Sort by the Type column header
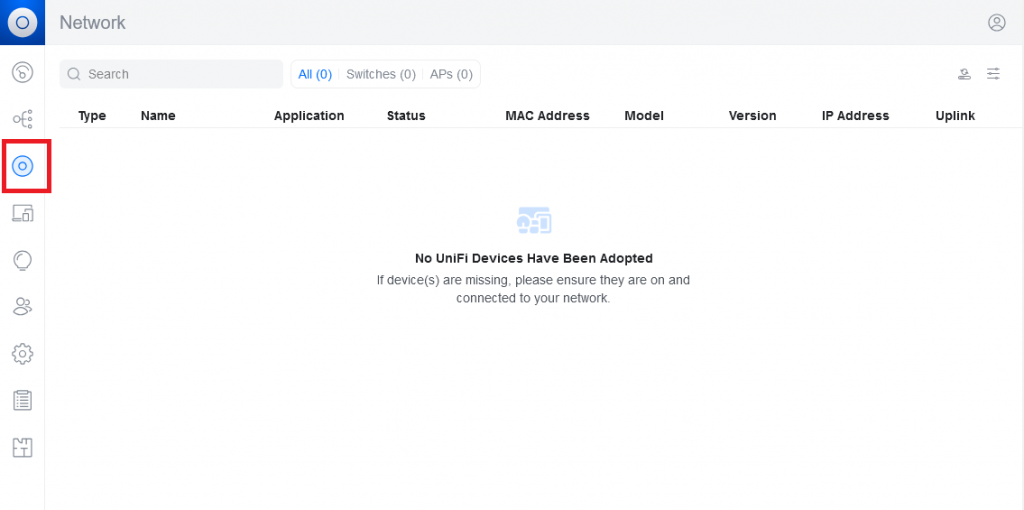This screenshot has width=1024, height=510. [92, 116]
